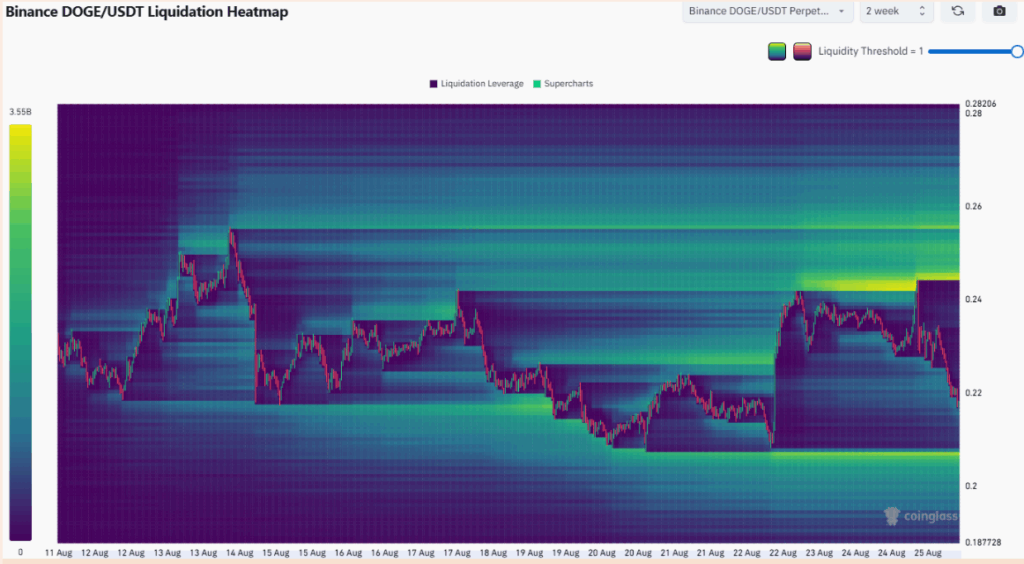Open the Binance DOGE/USDT Perpetual pair dropdown

pos(767,11)
